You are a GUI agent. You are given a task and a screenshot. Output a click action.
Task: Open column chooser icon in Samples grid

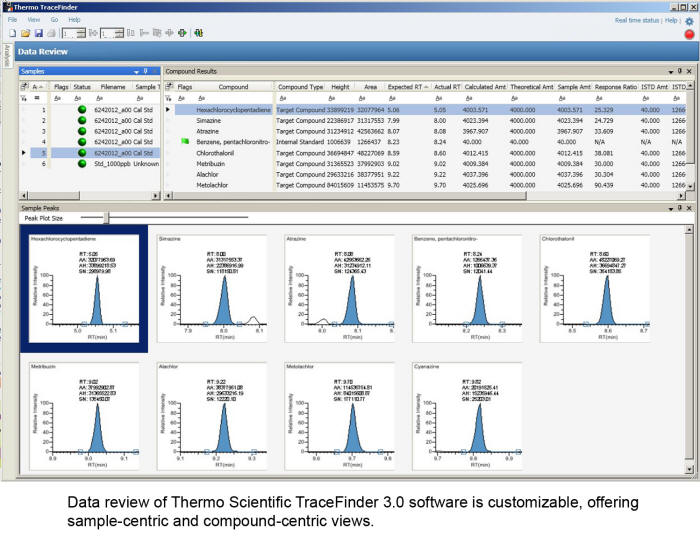pyautogui.click(x=25, y=87)
